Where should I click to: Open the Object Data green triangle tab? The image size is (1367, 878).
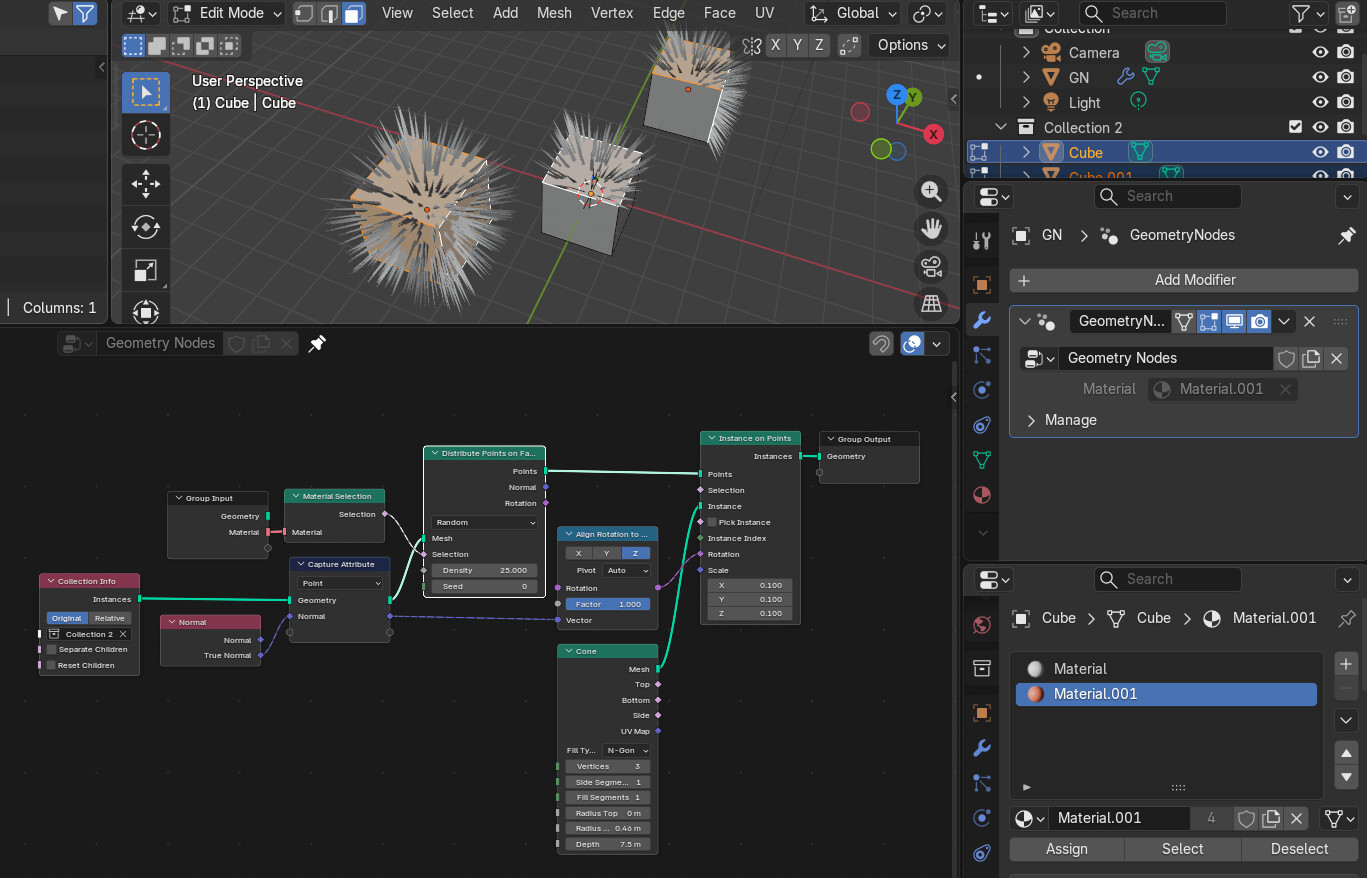pyautogui.click(x=982, y=460)
